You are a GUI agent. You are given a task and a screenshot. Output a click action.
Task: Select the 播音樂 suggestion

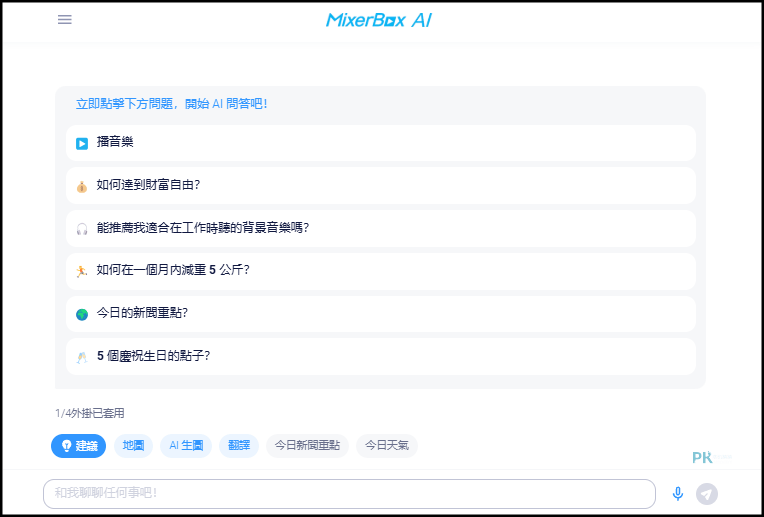pos(381,143)
